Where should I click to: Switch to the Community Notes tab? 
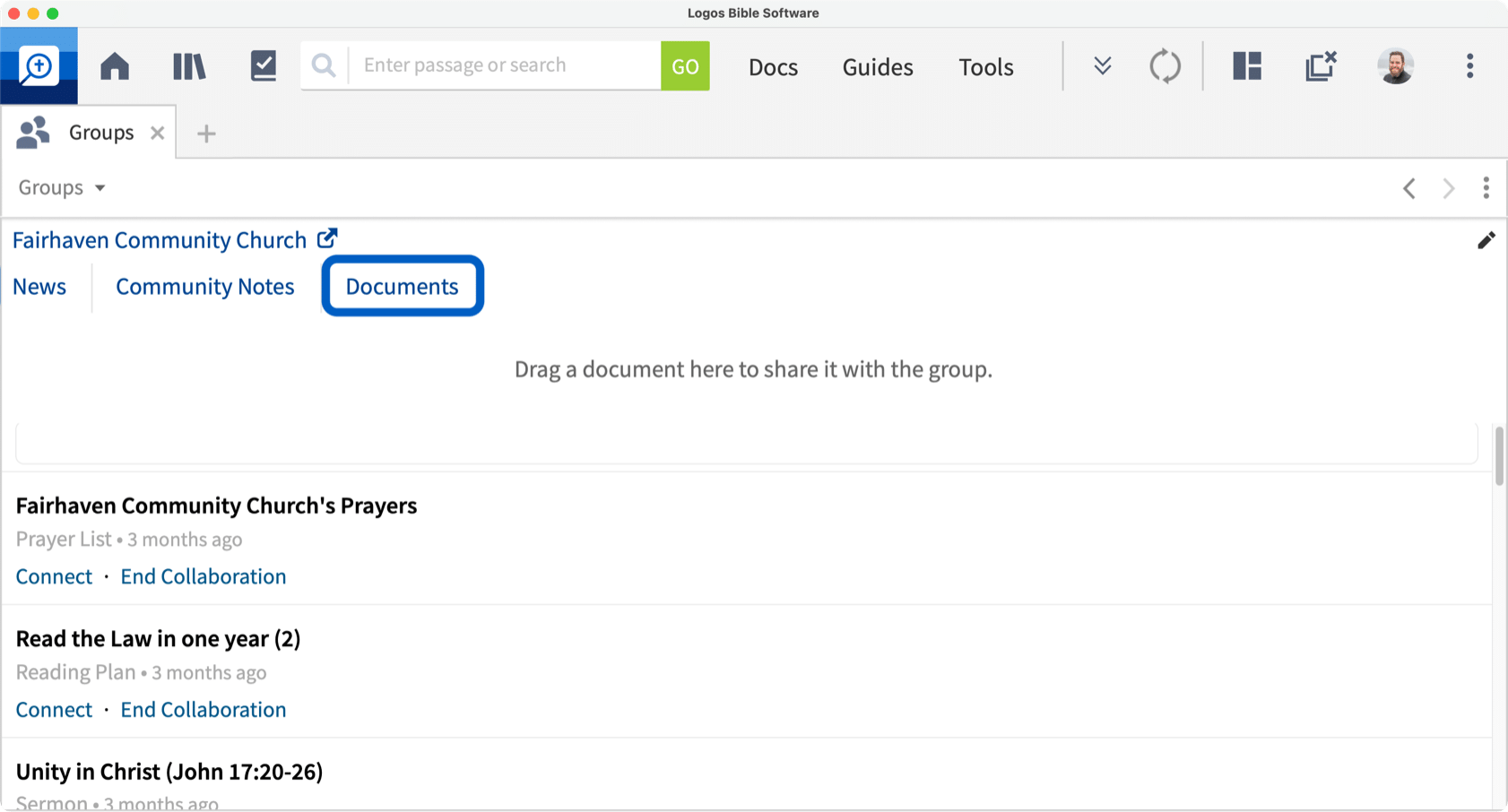(205, 286)
